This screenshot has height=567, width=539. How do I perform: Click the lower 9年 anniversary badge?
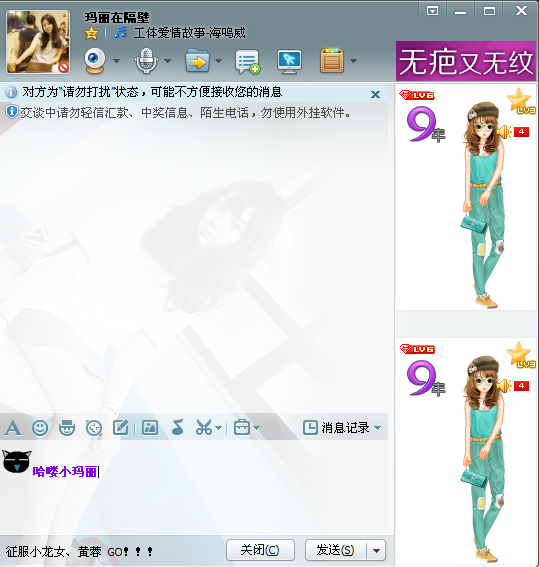(425, 379)
